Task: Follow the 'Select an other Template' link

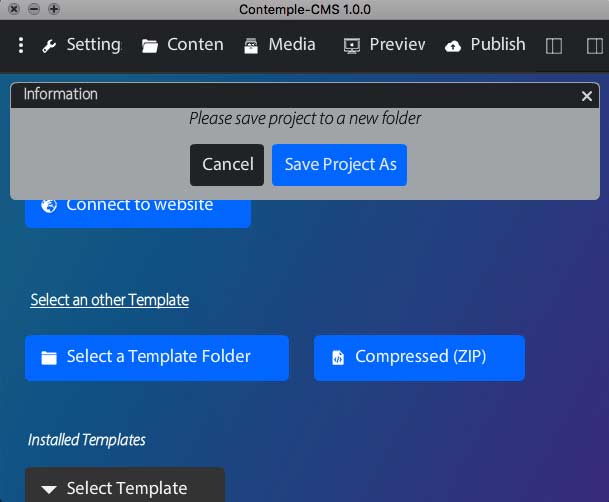Action: 109,300
